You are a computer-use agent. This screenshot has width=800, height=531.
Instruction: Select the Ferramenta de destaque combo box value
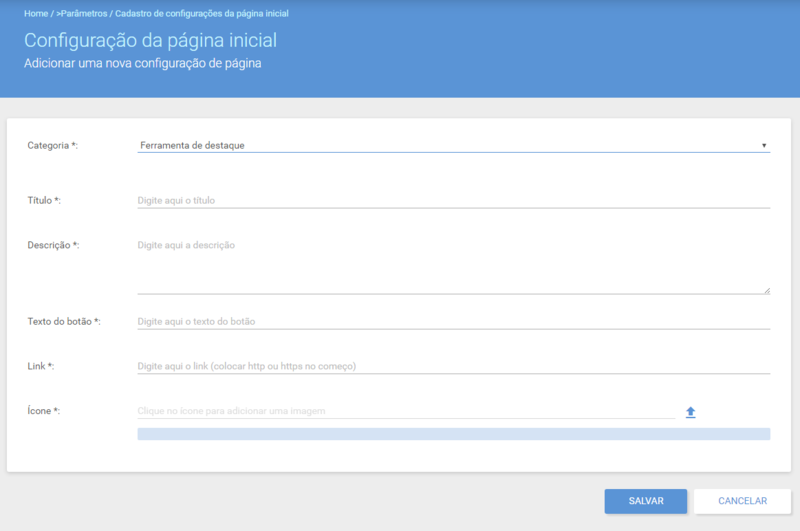(x=454, y=145)
